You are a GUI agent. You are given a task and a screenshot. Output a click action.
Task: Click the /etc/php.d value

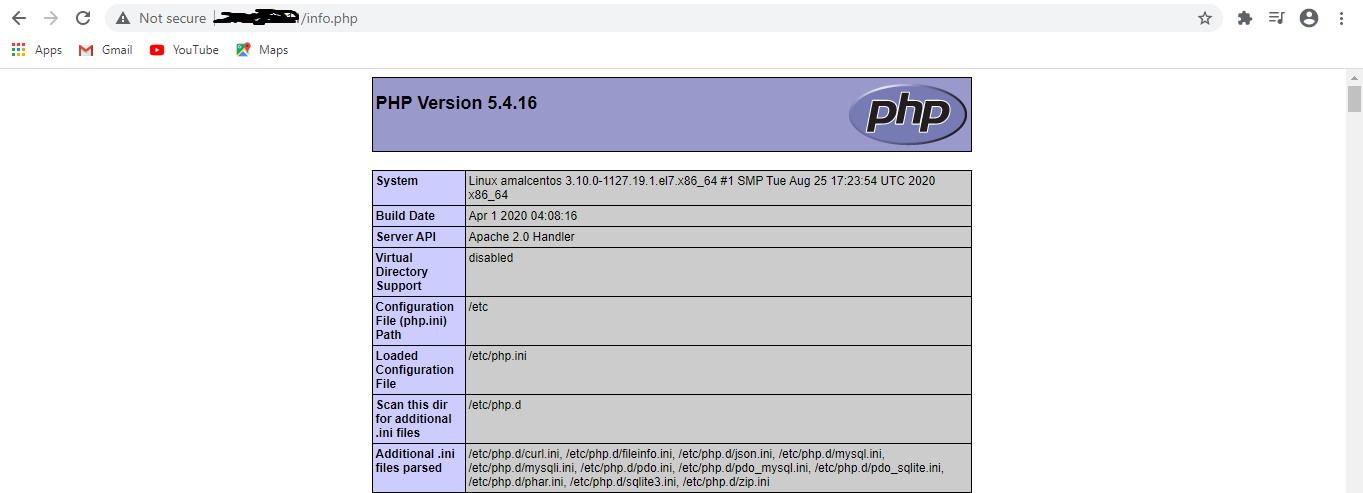495,405
